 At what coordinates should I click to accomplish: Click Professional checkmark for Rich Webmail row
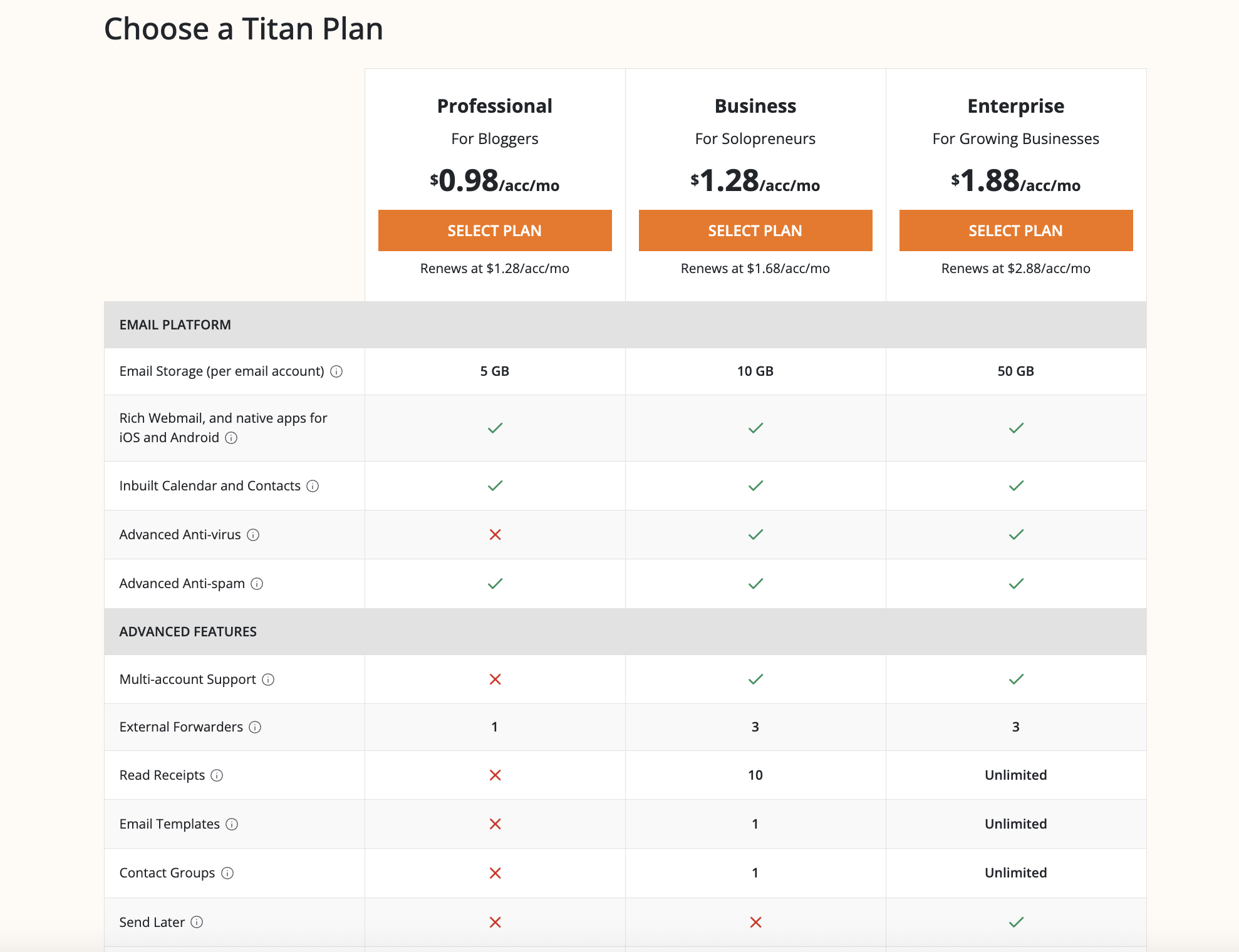(495, 428)
